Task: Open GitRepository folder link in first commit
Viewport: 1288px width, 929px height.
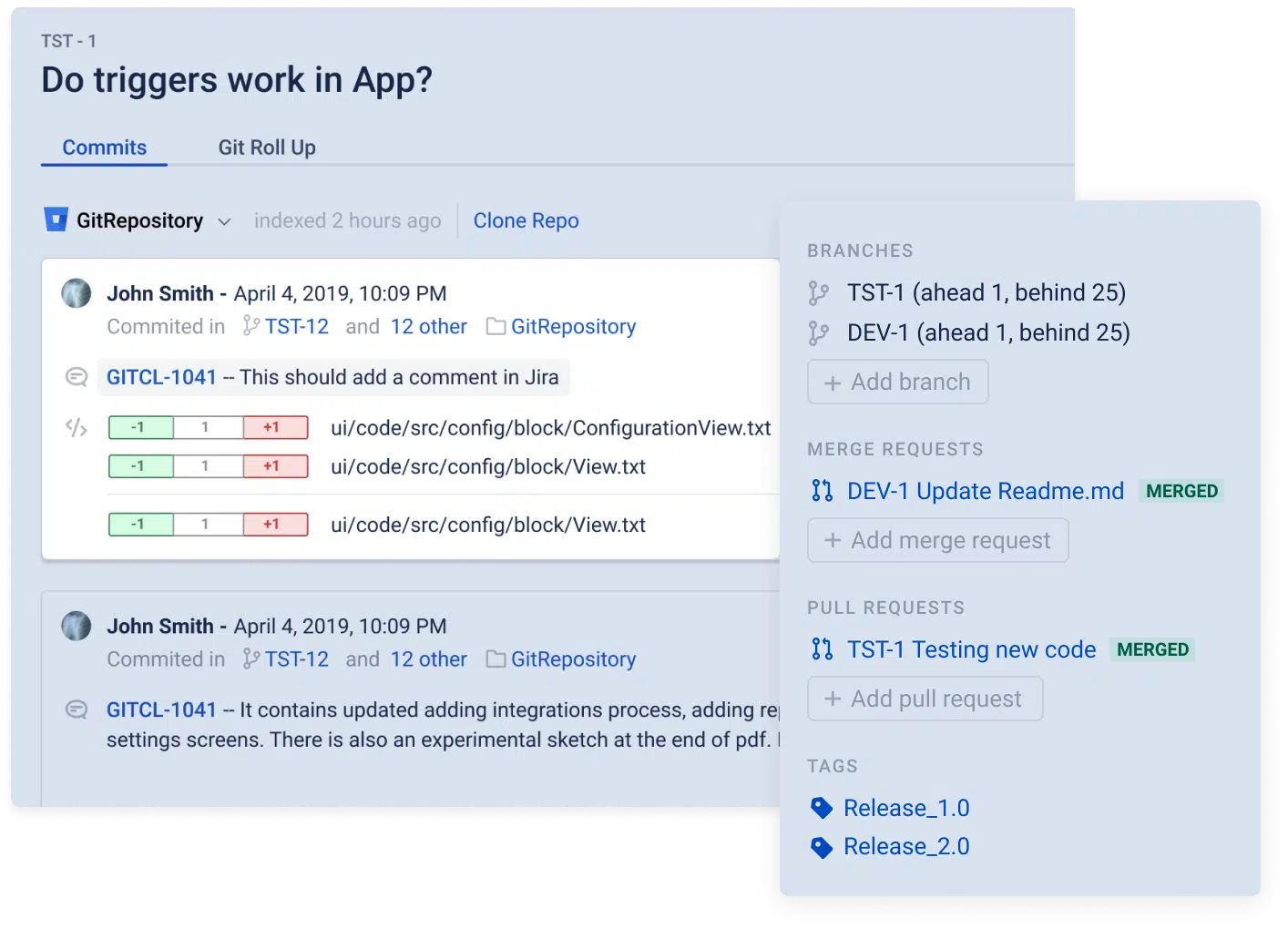Action: coord(573,326)
